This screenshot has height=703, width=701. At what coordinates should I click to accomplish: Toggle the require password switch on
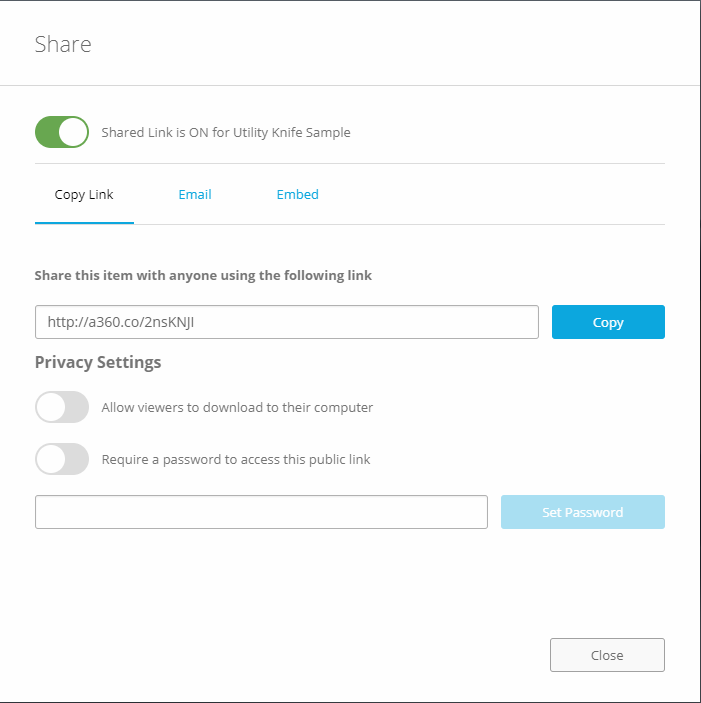coord(62,459)
